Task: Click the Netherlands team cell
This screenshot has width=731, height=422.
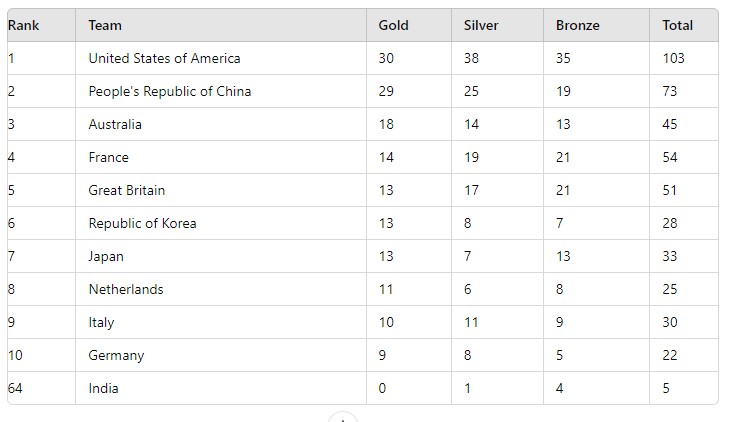Action: click(x=126, y=289)
